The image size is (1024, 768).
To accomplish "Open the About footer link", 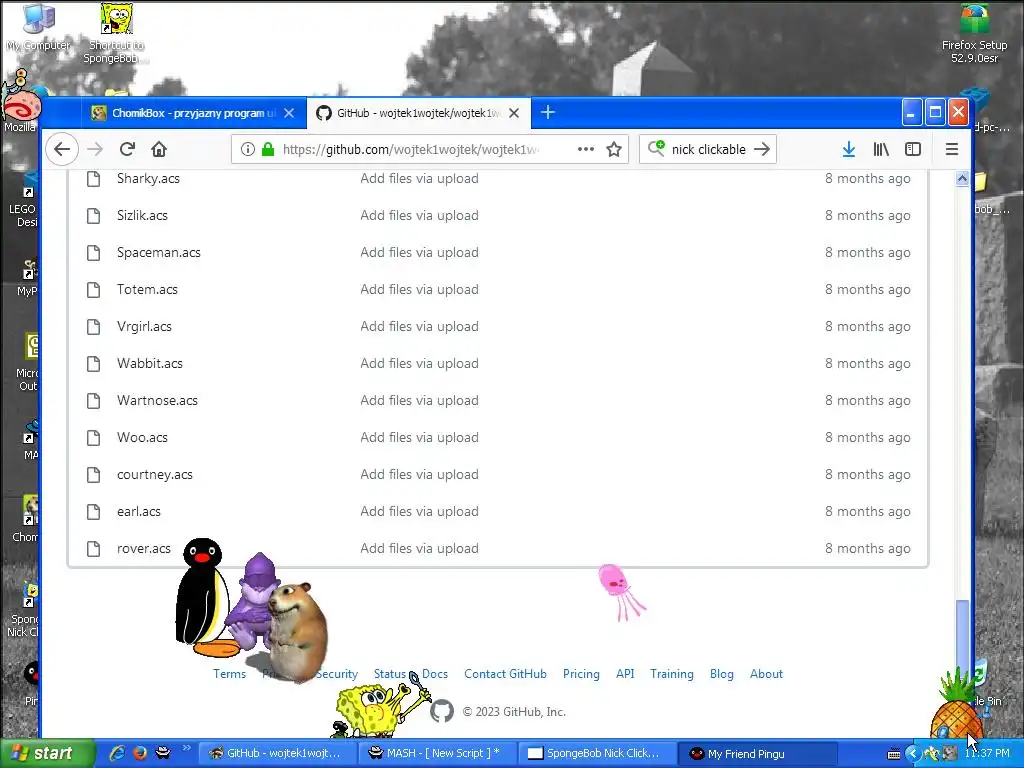I will pos(766,674).
